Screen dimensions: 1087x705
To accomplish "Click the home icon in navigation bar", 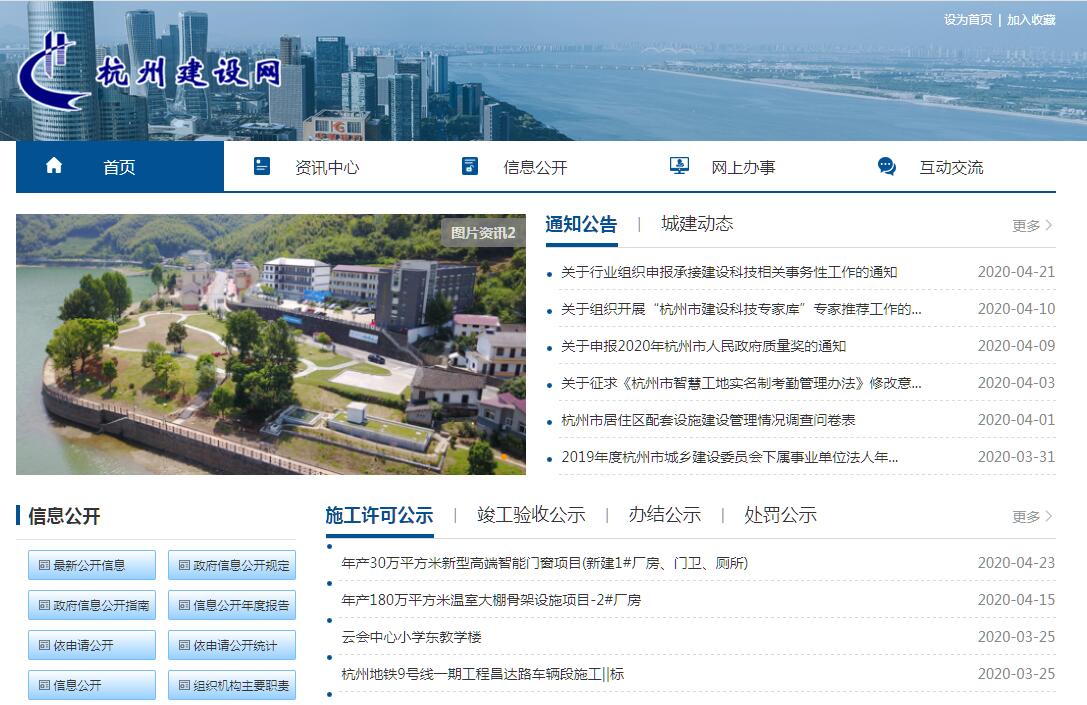I will click(x=53, y=166).
